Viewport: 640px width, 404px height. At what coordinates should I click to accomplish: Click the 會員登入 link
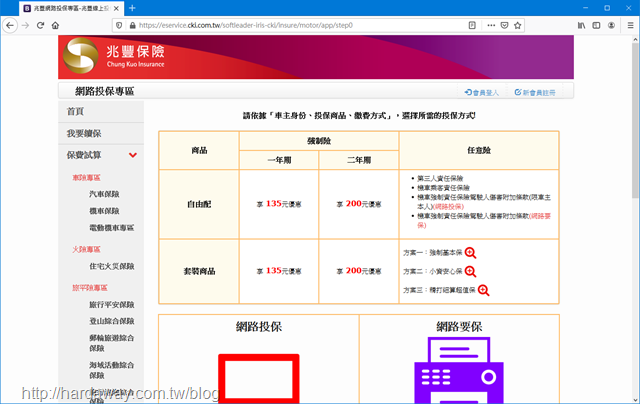[x=482, y=93]
